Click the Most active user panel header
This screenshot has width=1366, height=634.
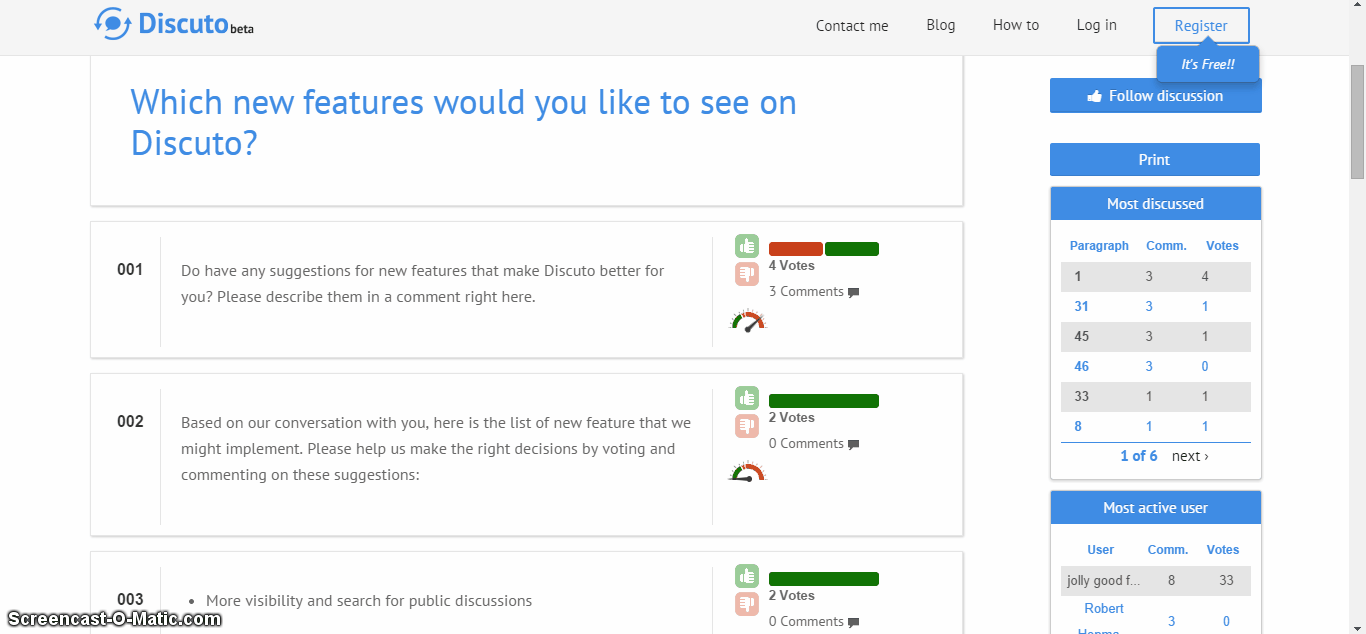pos(1156,508)
